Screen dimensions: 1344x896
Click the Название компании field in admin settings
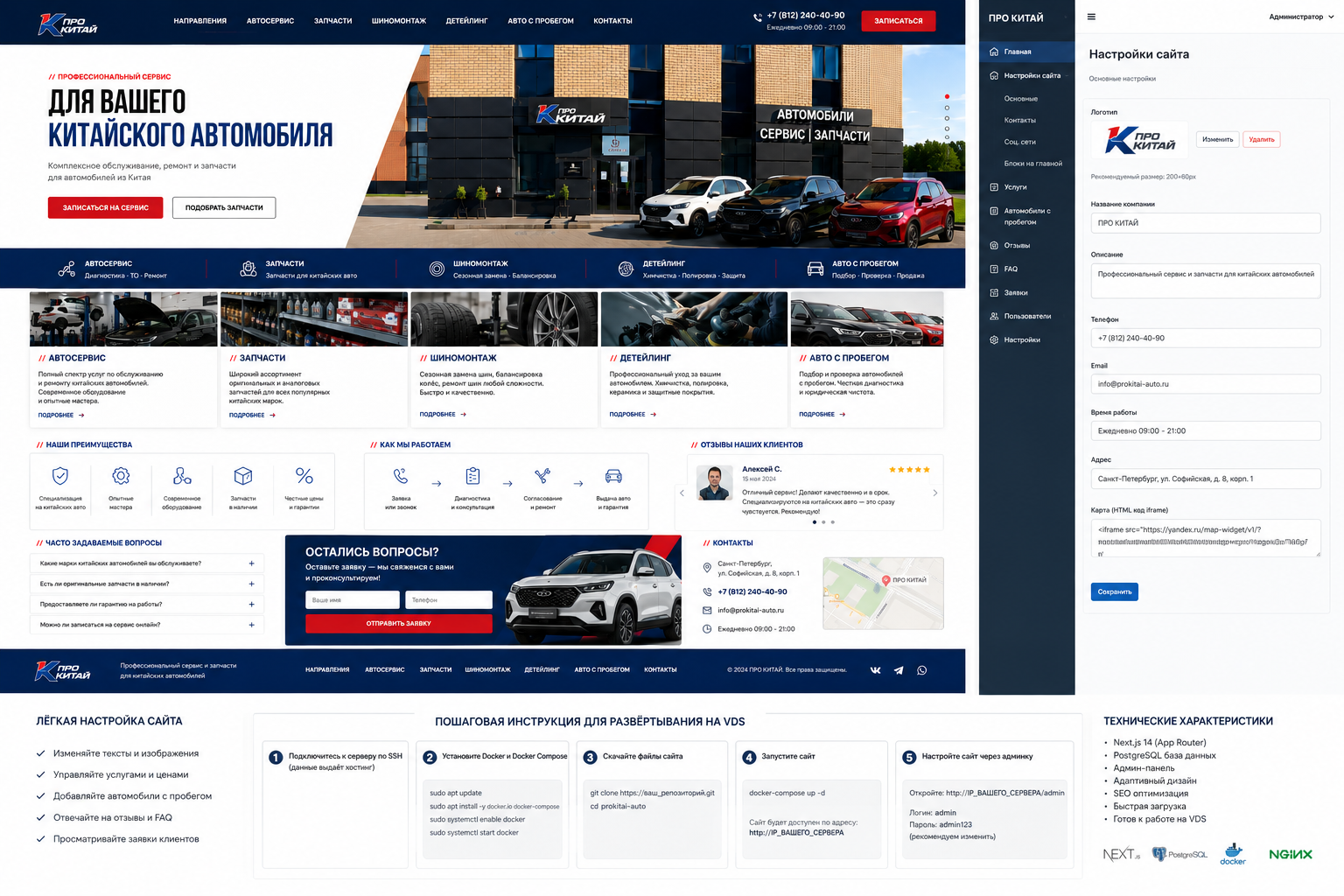[x=1206, y=223]
